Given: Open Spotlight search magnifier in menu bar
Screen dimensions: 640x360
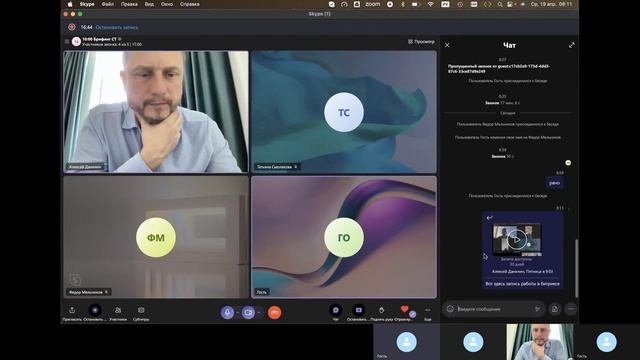Looking at the screenshot, I should 500,4.
